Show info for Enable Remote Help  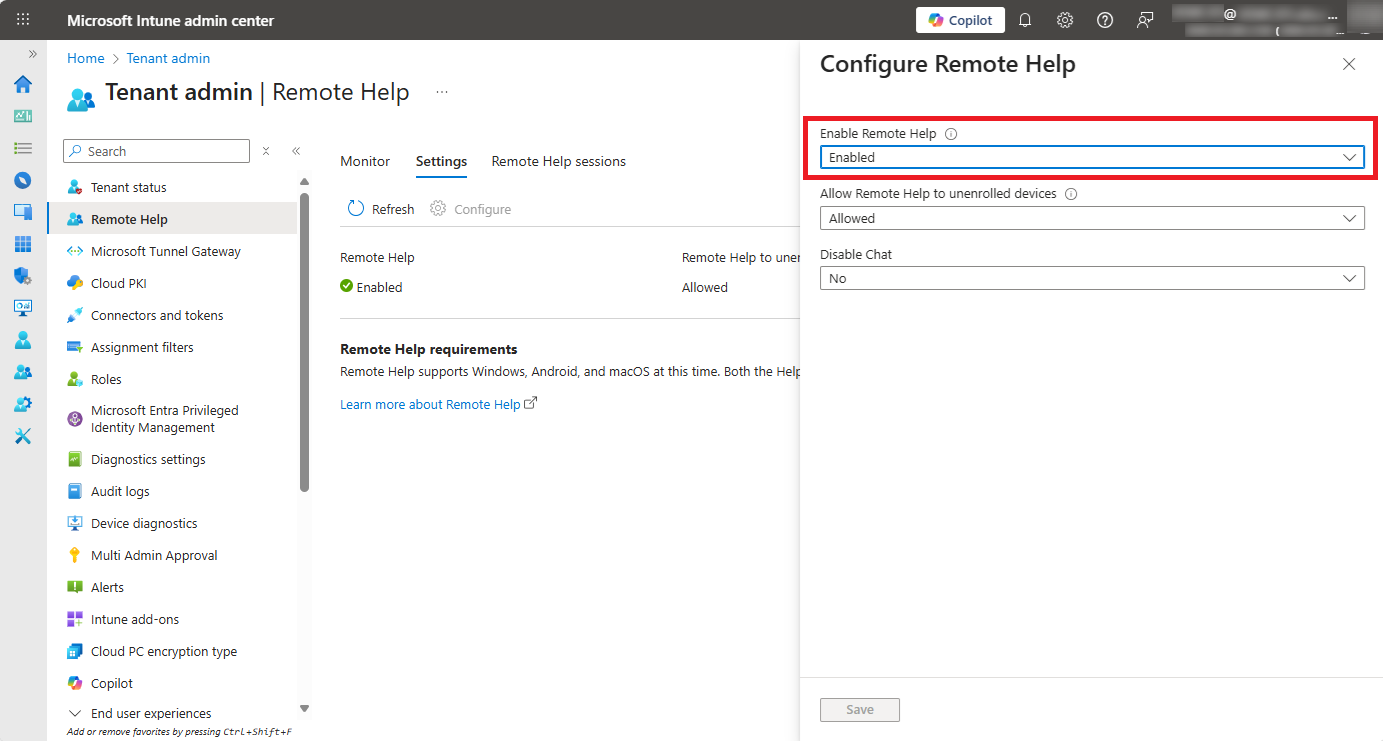point(951,134)
